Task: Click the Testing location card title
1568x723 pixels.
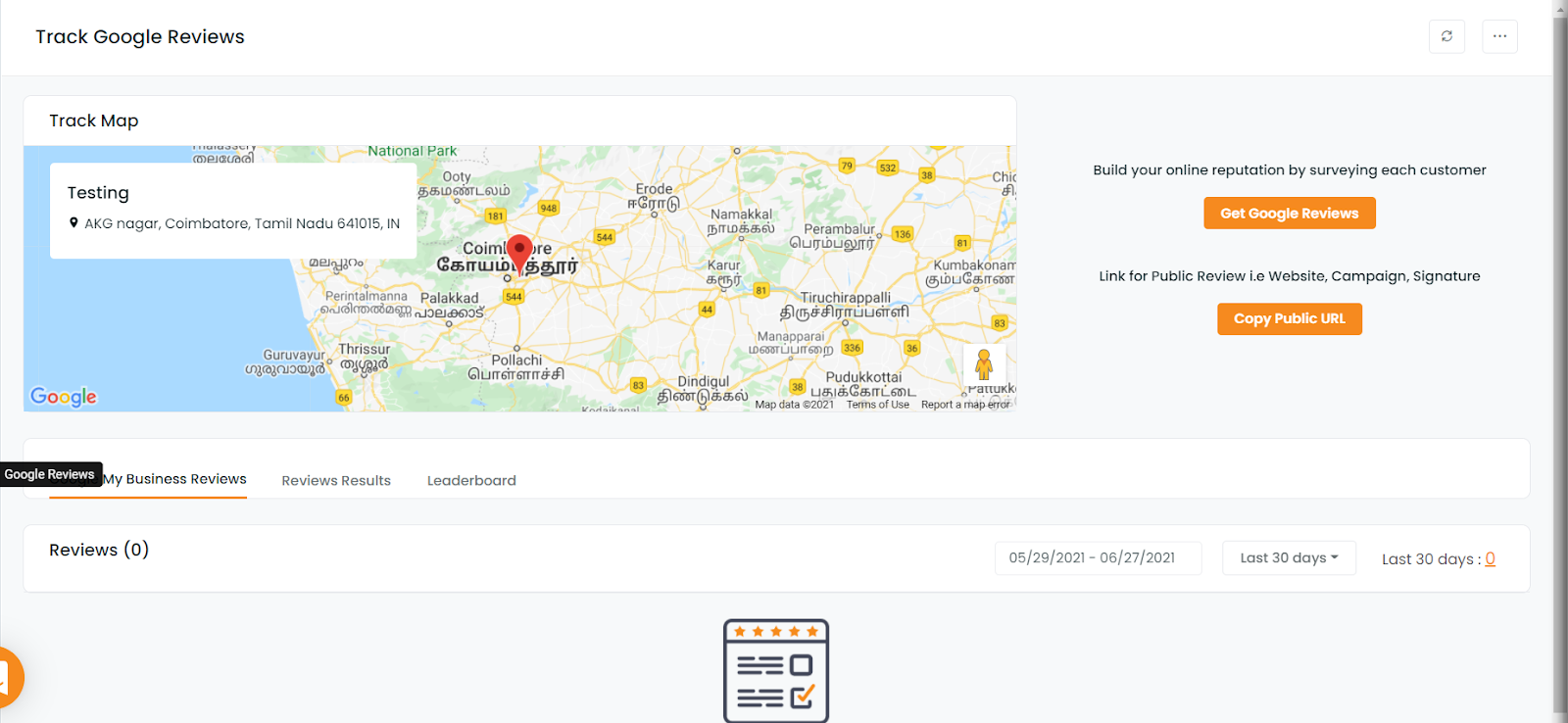Action: (98, 193)
